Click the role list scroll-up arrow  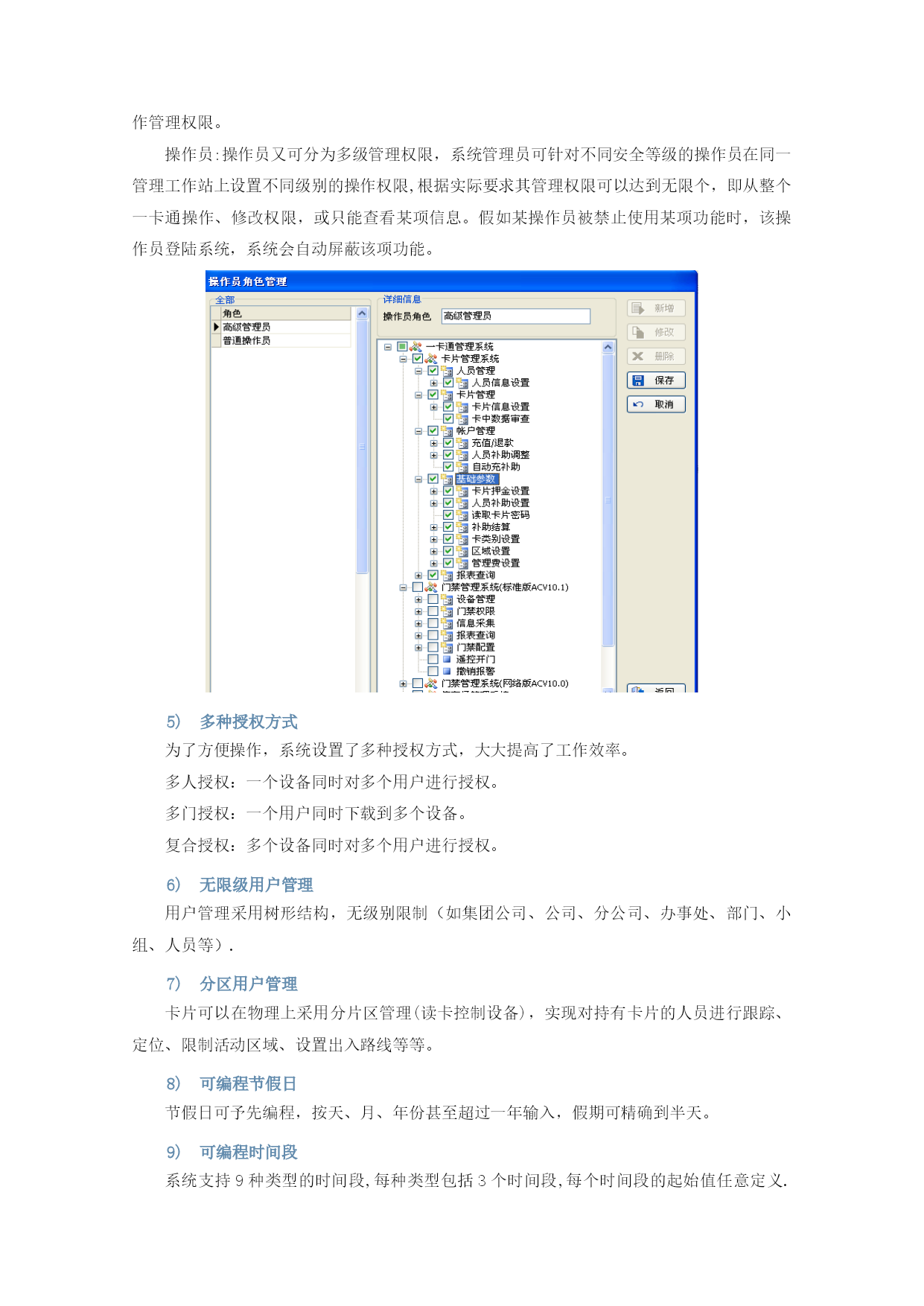tap(363, 313)
